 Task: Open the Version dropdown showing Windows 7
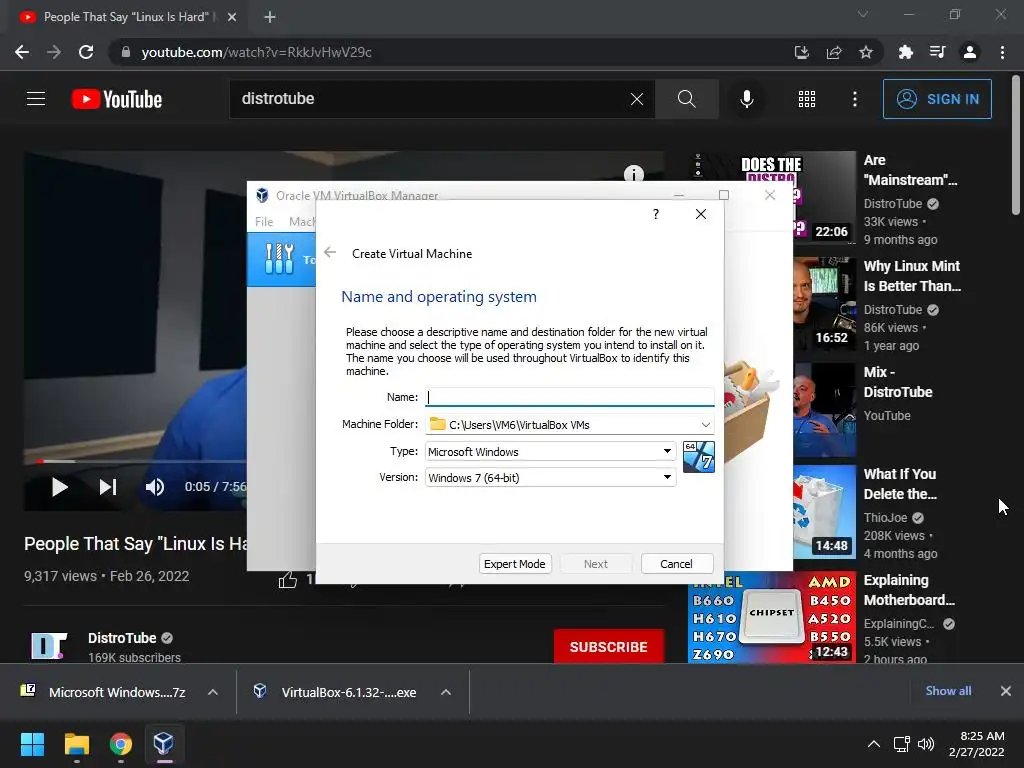(x=551, y=477)
